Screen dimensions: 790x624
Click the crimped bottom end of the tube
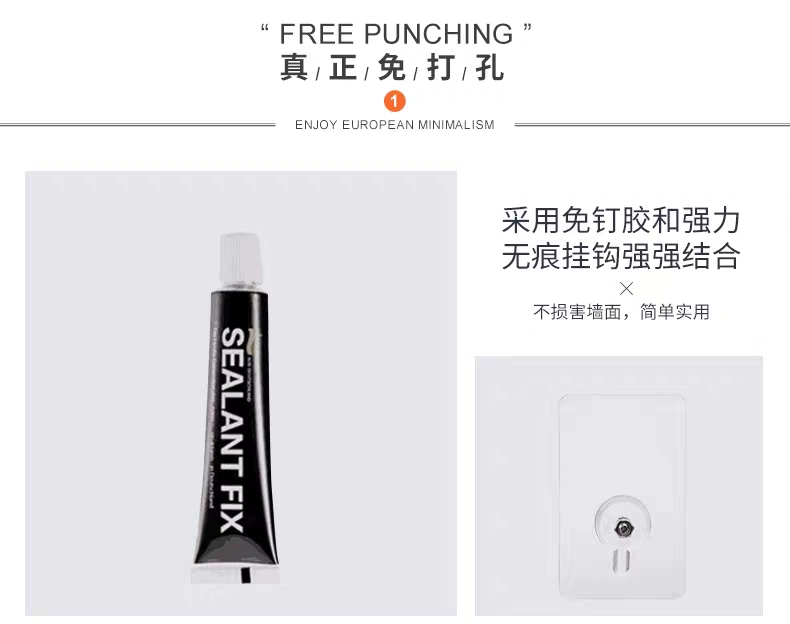(x=236, y=574)
